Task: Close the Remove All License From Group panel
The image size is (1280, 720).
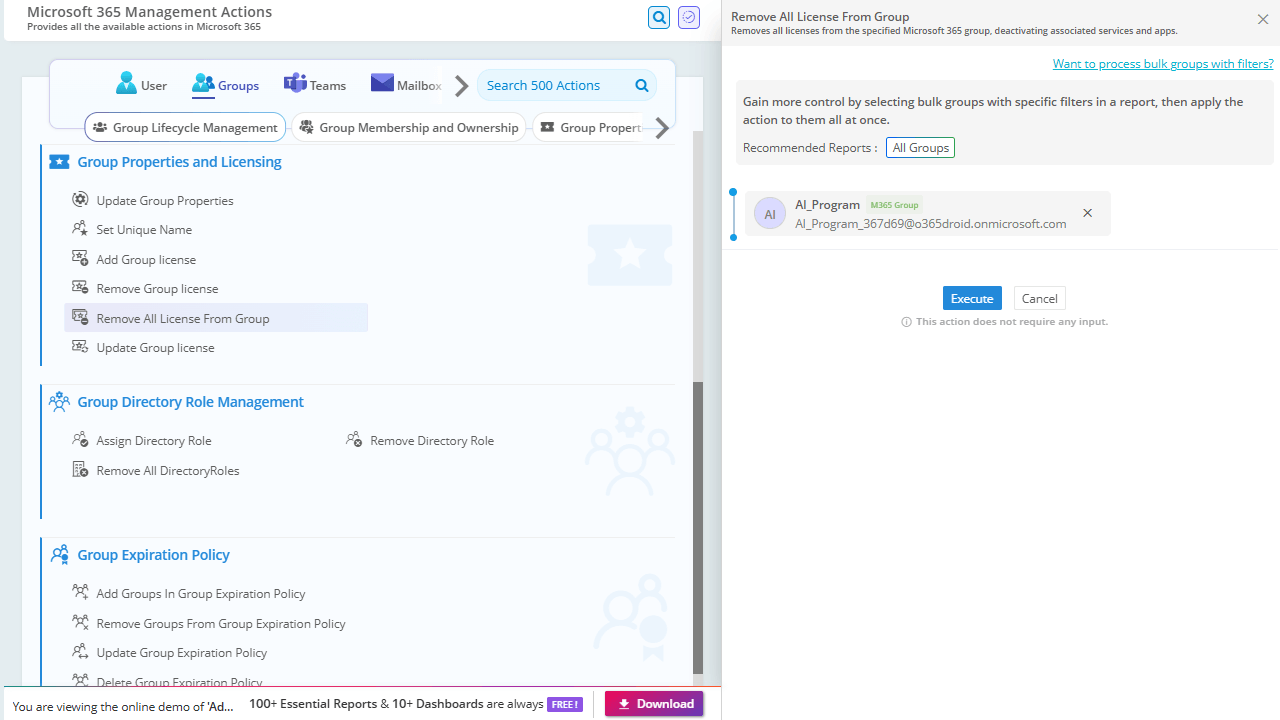Action: tap(1263, 19)
